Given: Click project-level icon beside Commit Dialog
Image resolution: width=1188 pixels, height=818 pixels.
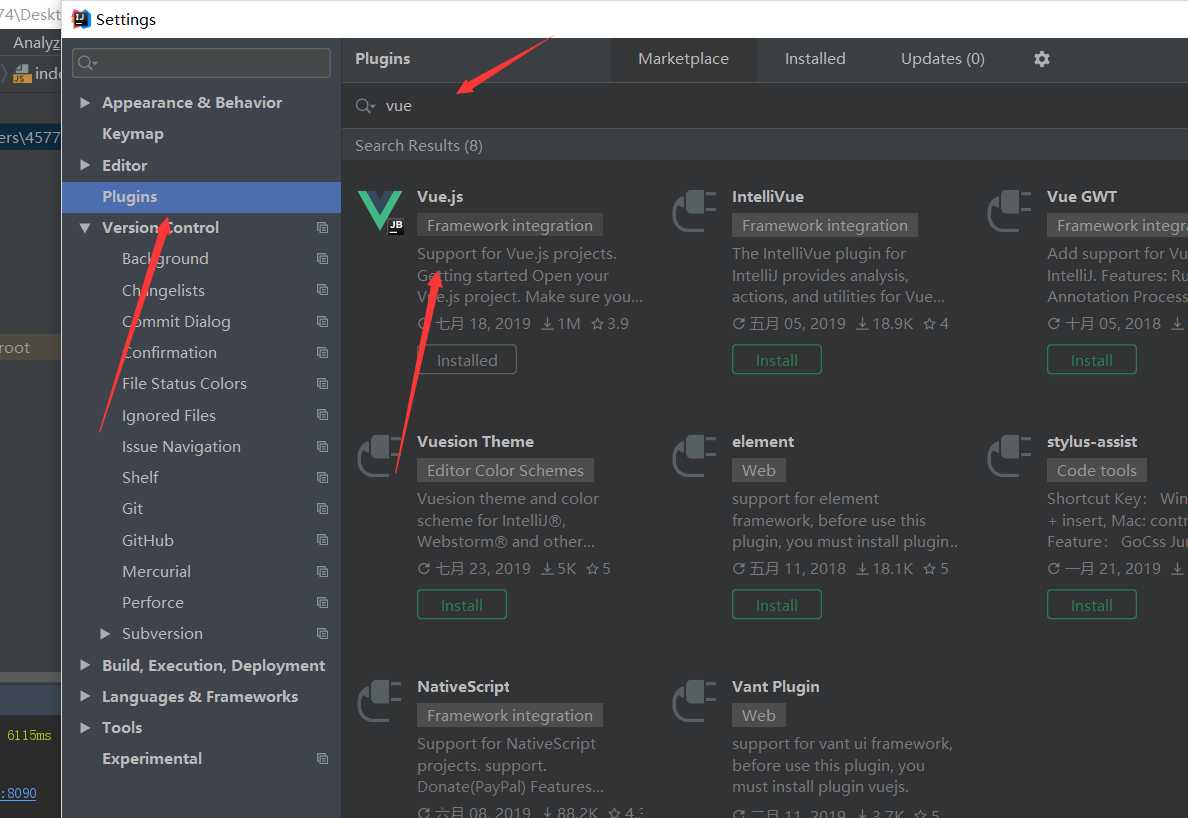Looking at the screenshot, I should coord(322,321).
